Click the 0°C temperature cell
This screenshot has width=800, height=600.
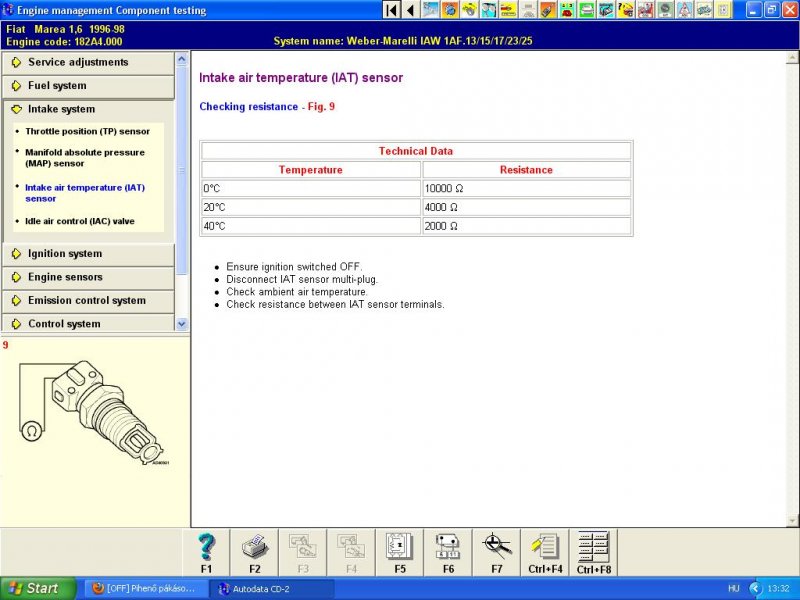click(311, 188)
